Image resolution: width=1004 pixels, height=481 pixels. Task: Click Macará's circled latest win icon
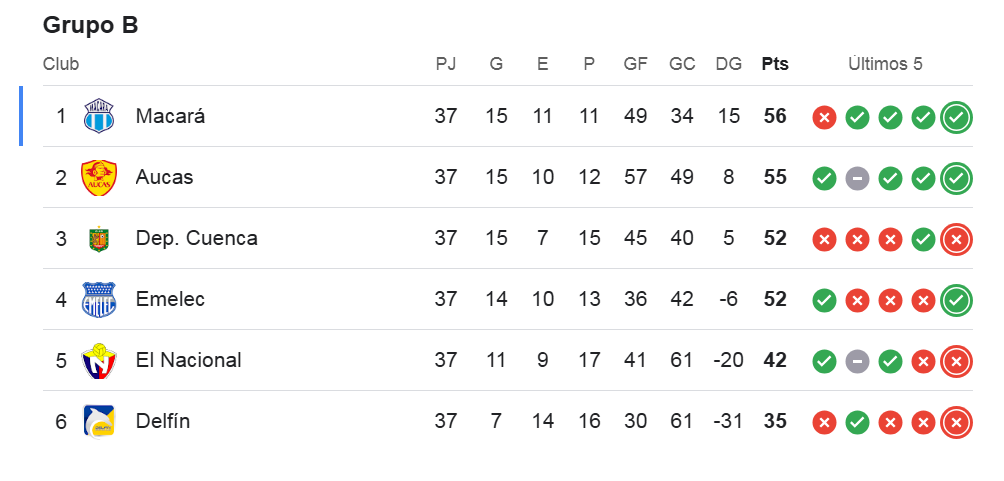(956, 117)
